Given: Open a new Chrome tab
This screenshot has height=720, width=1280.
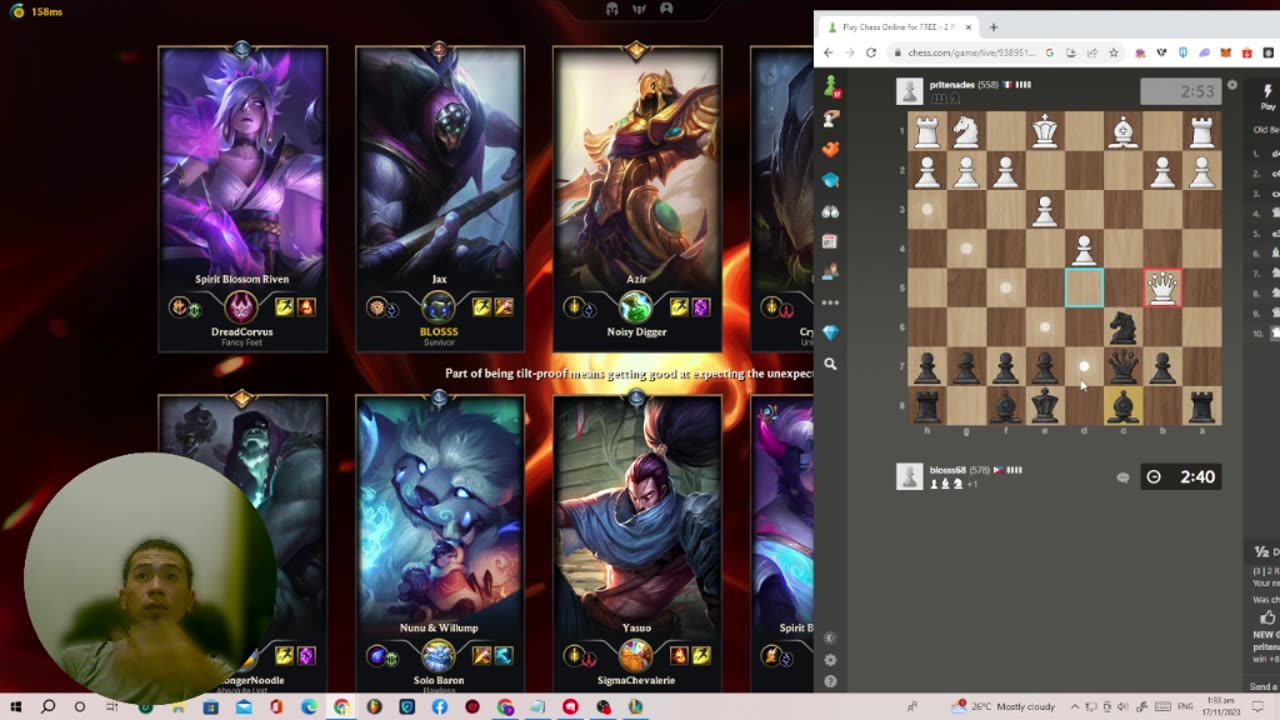Looking at the screenshot, I should click(x=993, y=27).
